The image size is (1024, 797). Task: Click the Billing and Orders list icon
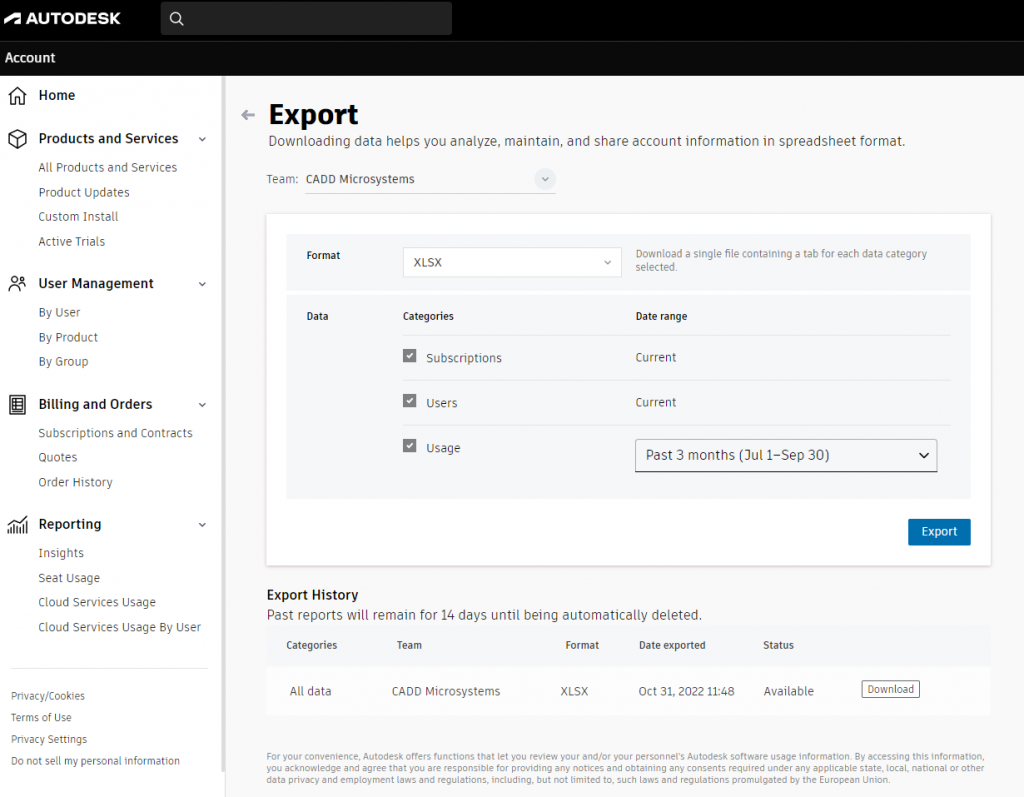coord(18,404)
